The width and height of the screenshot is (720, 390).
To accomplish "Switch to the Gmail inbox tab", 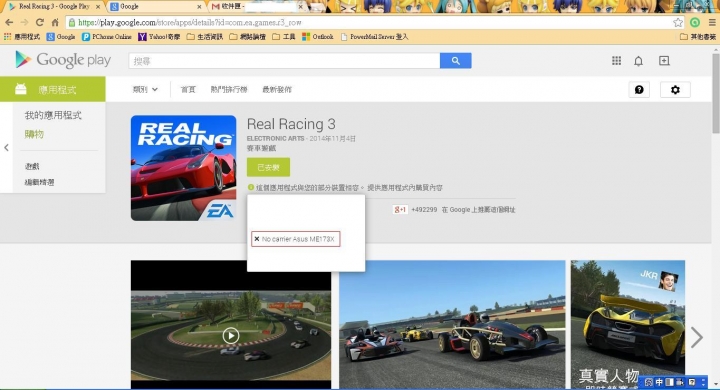I will (256, 6).
